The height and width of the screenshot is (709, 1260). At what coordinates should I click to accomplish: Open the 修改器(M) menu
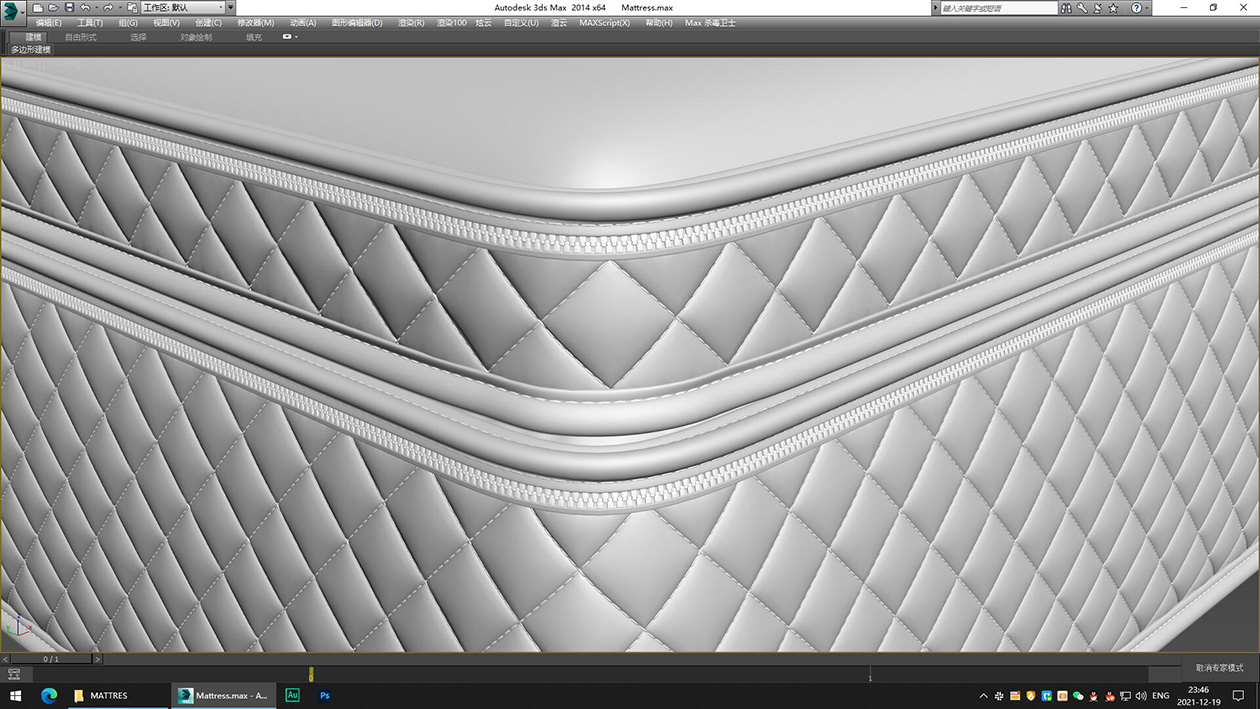[255, 23]
